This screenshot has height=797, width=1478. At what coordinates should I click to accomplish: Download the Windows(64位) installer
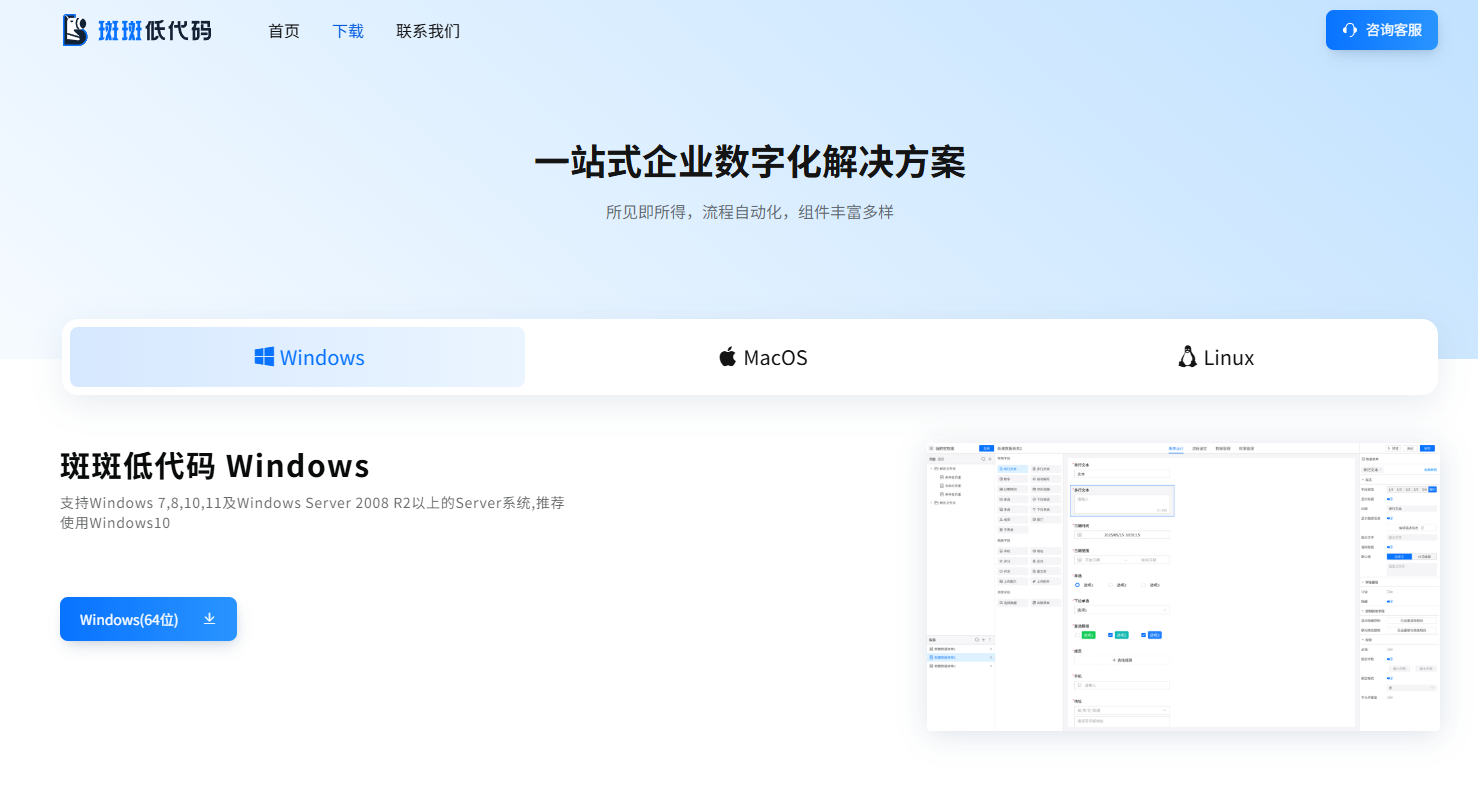[148, 619]
